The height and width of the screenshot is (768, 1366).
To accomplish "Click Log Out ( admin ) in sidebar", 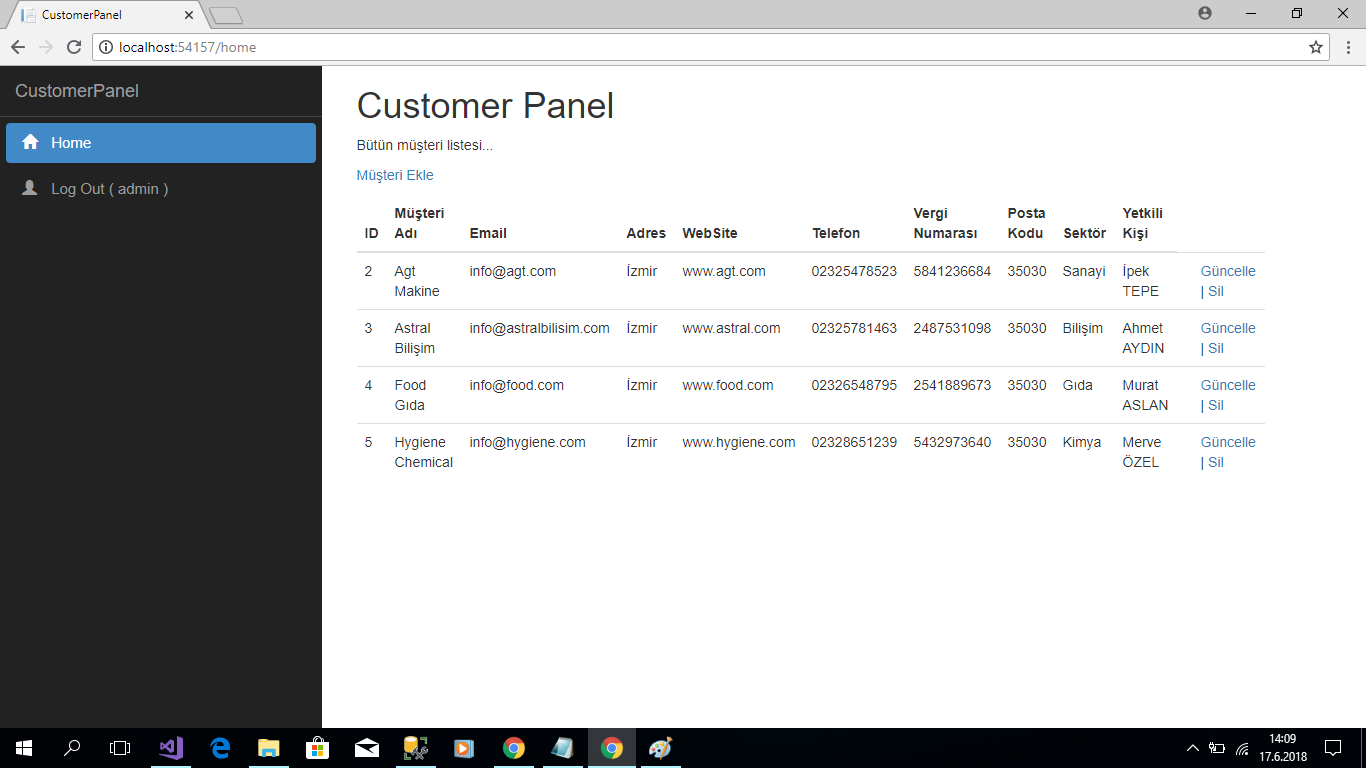I will tap(110, 188).
